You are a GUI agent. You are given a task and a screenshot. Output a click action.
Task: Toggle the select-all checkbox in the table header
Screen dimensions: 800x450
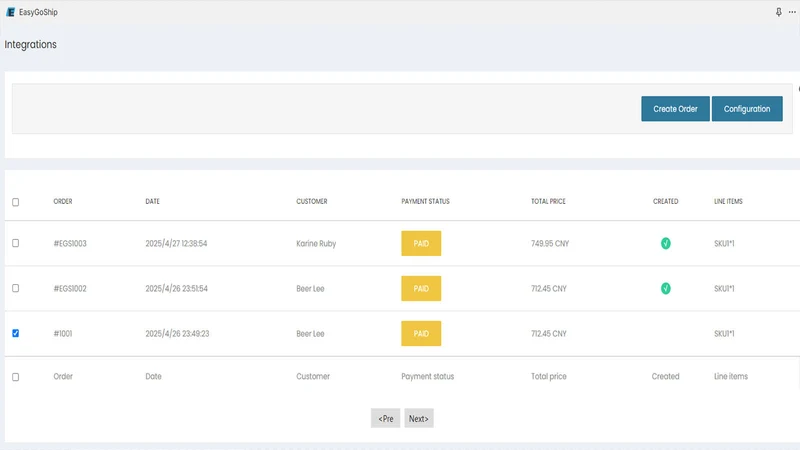15,202
